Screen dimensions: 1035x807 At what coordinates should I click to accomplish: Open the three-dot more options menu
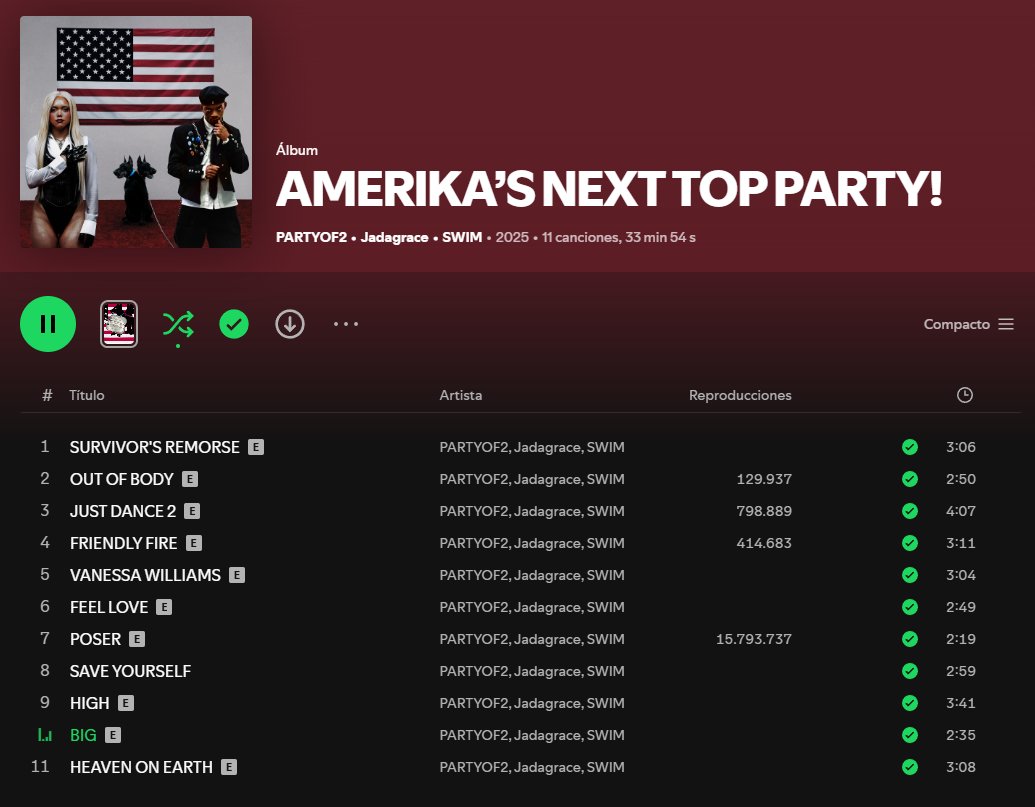point(346,324)
